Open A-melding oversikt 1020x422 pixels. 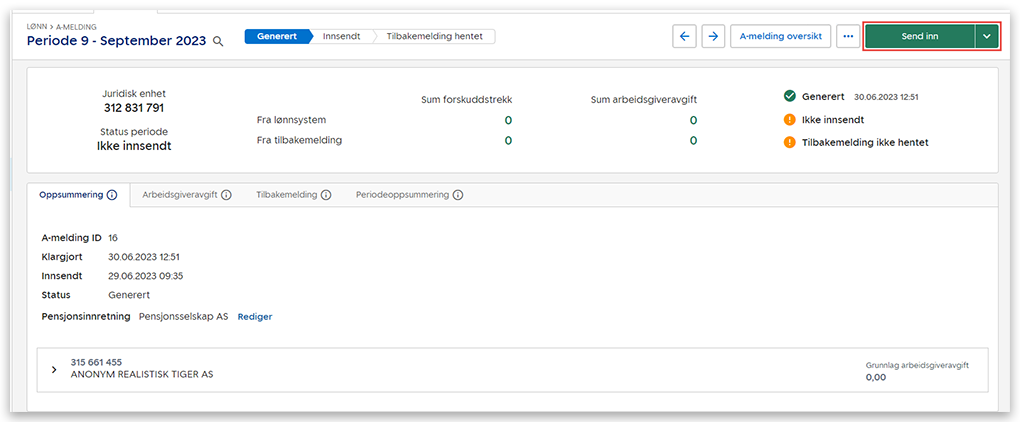pos(780,36)
